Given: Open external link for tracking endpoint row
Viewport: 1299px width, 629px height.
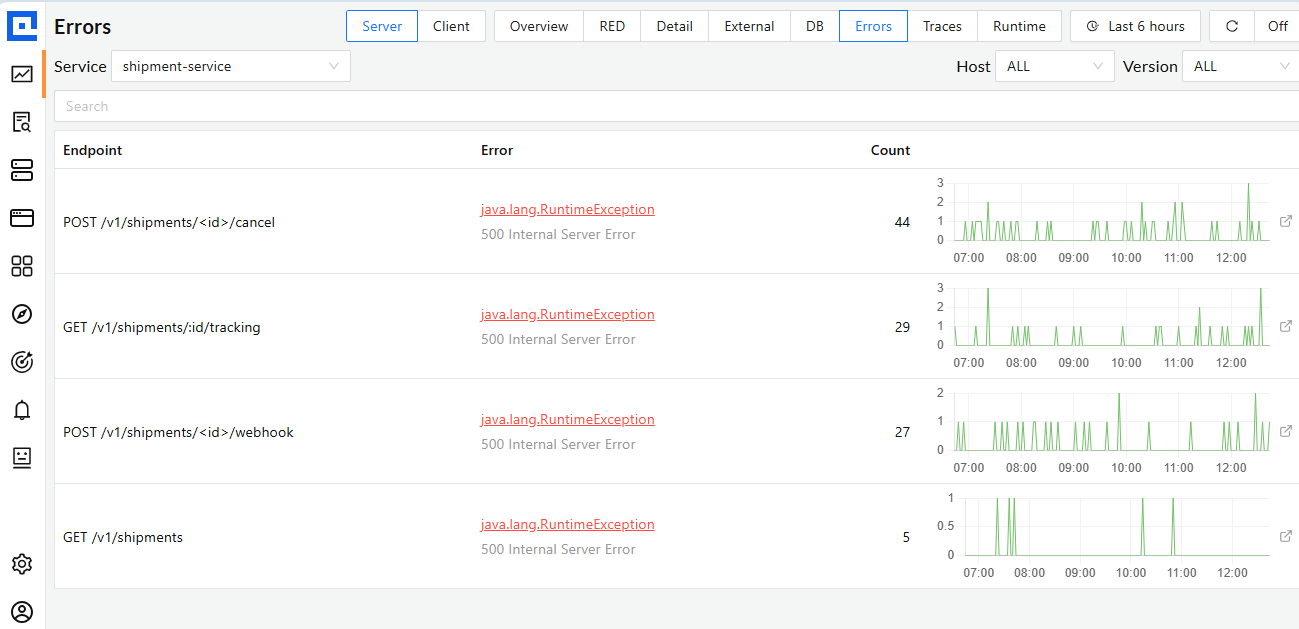Looking at the screenshot, I should (1286, 326).
